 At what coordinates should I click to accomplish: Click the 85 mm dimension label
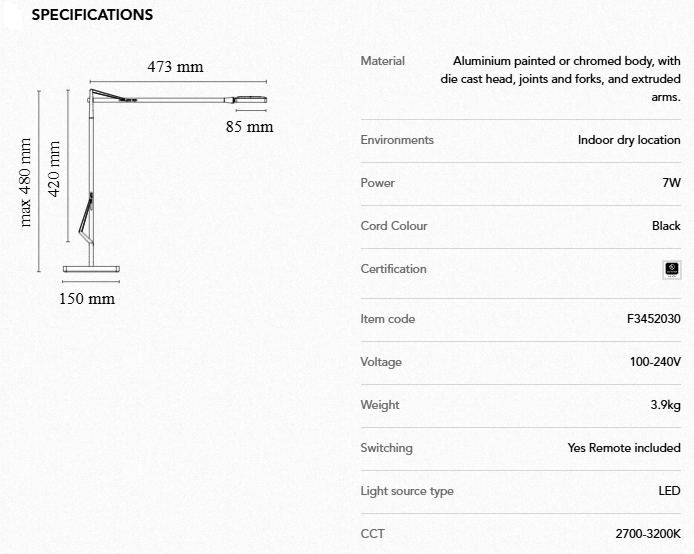pos(249,127)
